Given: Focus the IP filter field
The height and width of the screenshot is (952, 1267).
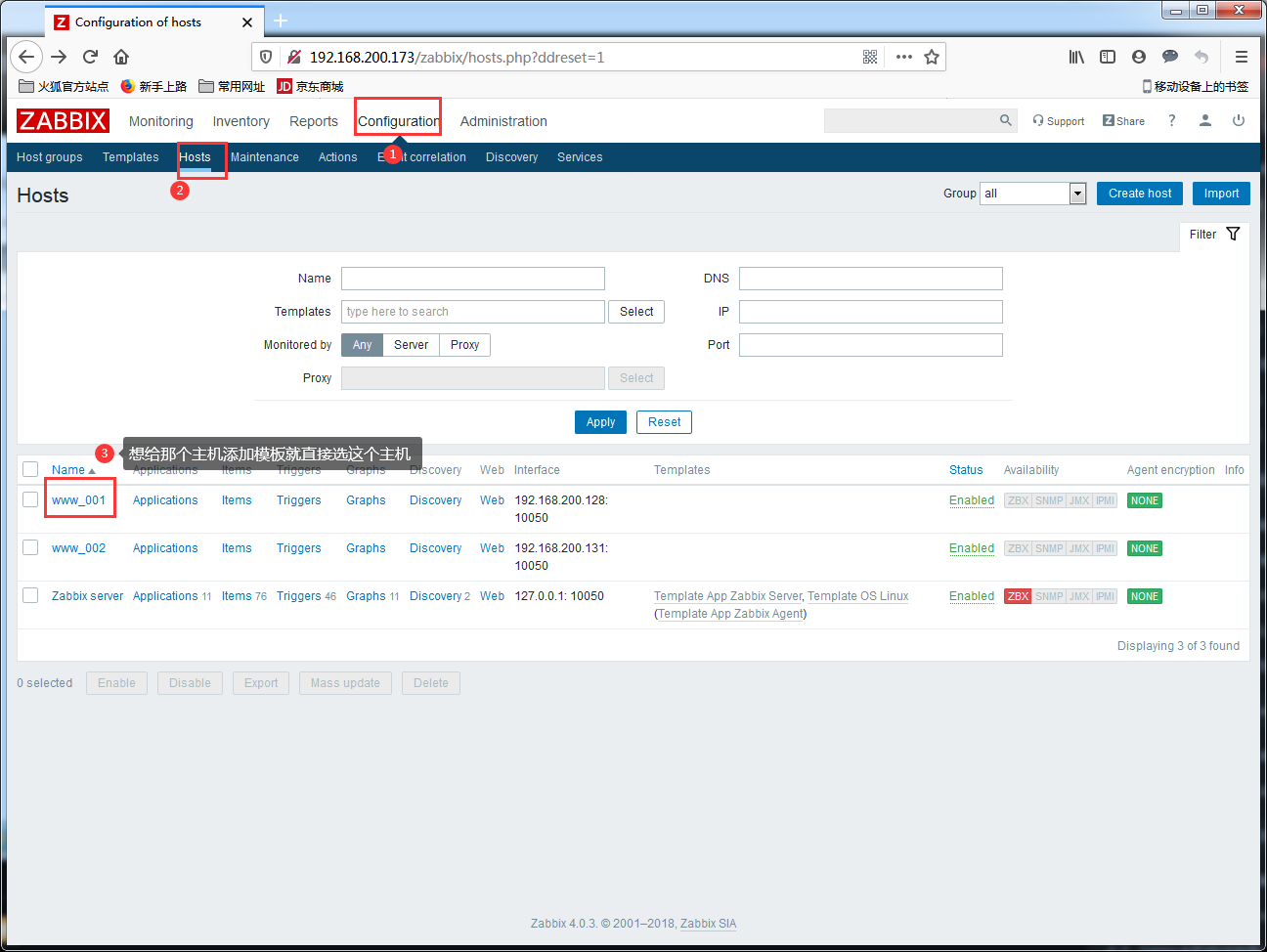Looking at the screenshot, I should tap(871, 312).
